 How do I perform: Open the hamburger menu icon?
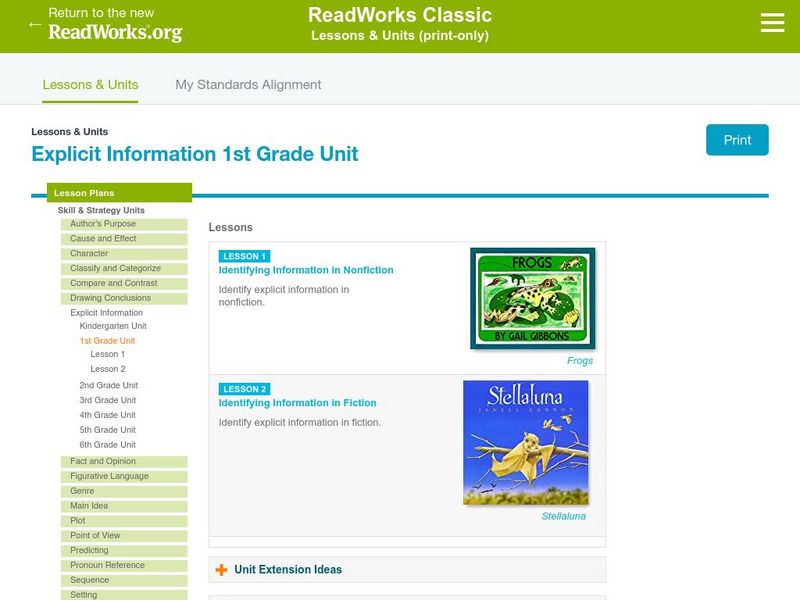coord(772,23)
